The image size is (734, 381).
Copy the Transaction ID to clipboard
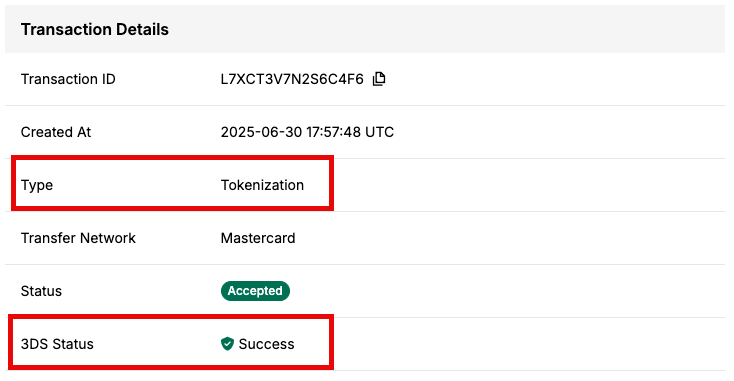coord(379,79)
